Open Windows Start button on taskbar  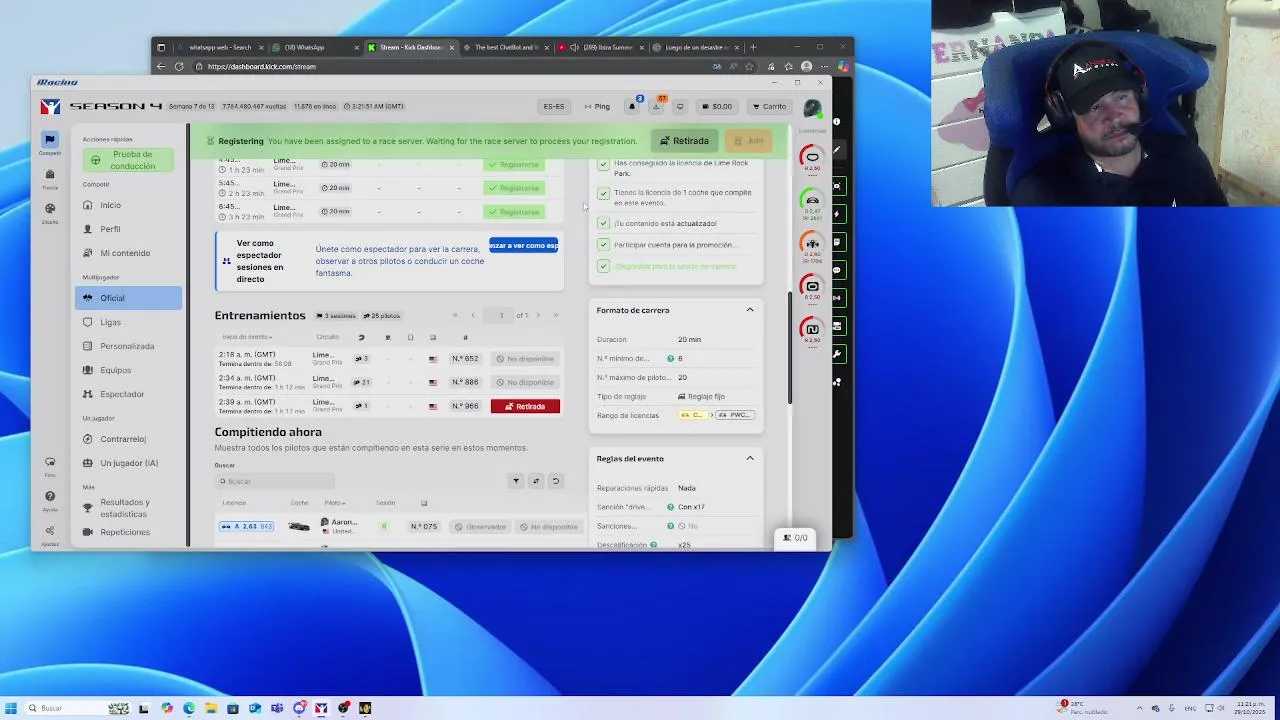tap(11, 708)
